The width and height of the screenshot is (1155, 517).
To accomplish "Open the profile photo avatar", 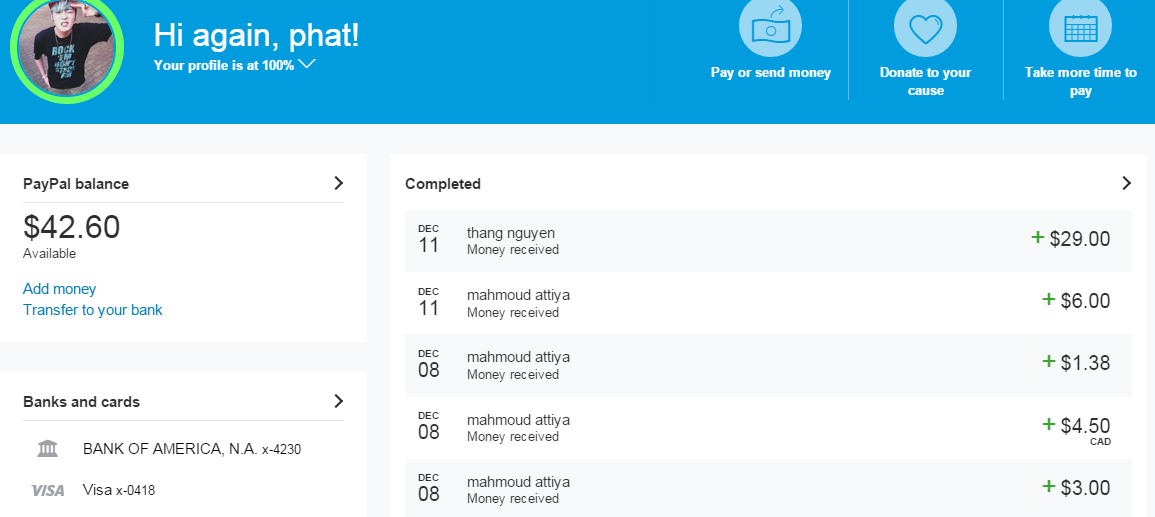I will pos(67,46).
